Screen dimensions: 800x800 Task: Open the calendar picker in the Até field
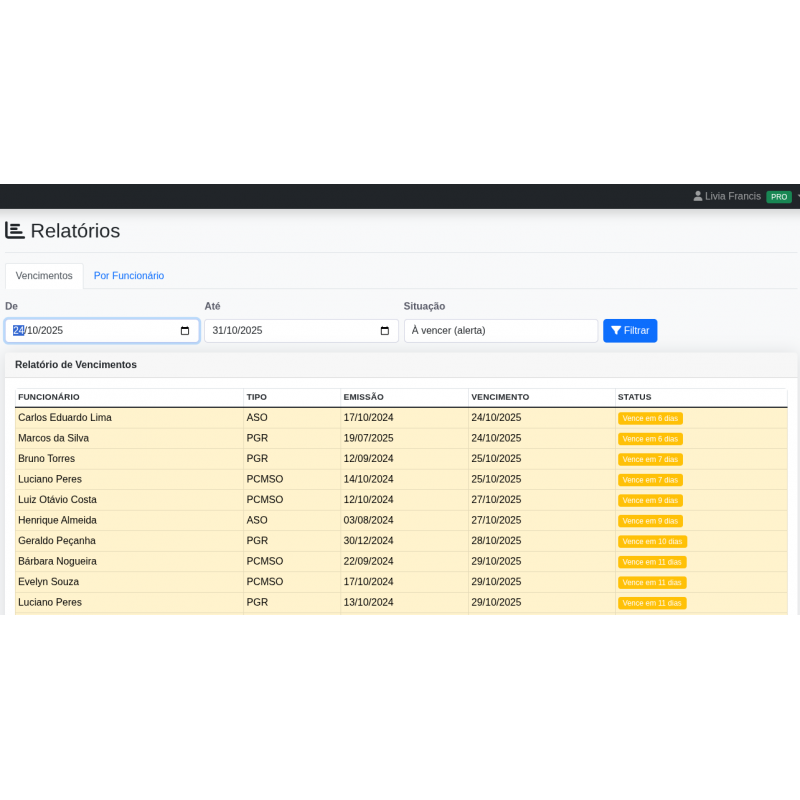[x=385, y=331]
